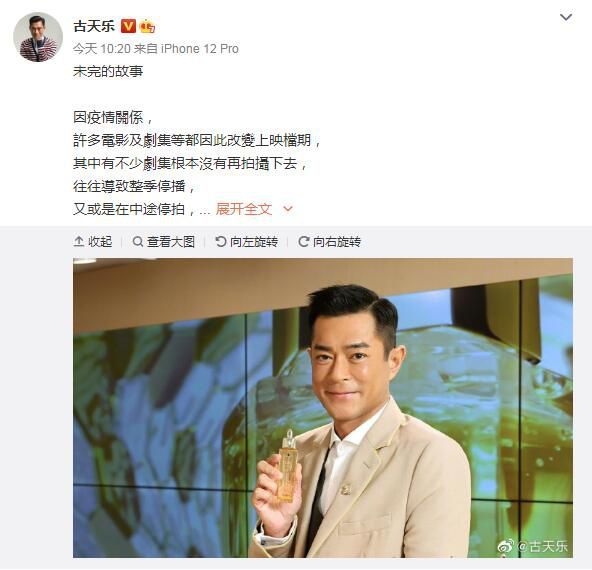The height and width of the screenshot is (570, 592).
Task: Click the enlarged photo of the man
Action: (323, 408)
